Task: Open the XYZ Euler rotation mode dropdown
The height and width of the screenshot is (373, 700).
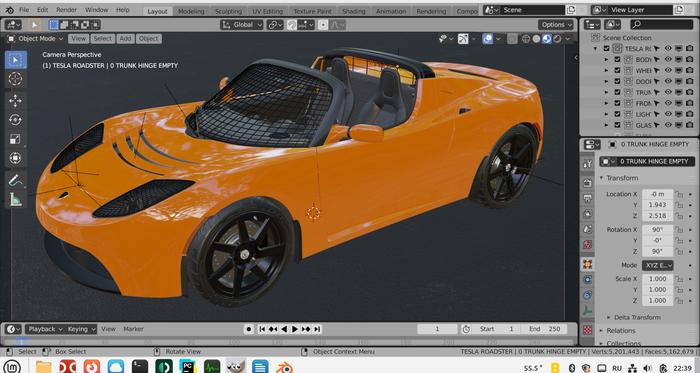Action: tap(658, 265)
